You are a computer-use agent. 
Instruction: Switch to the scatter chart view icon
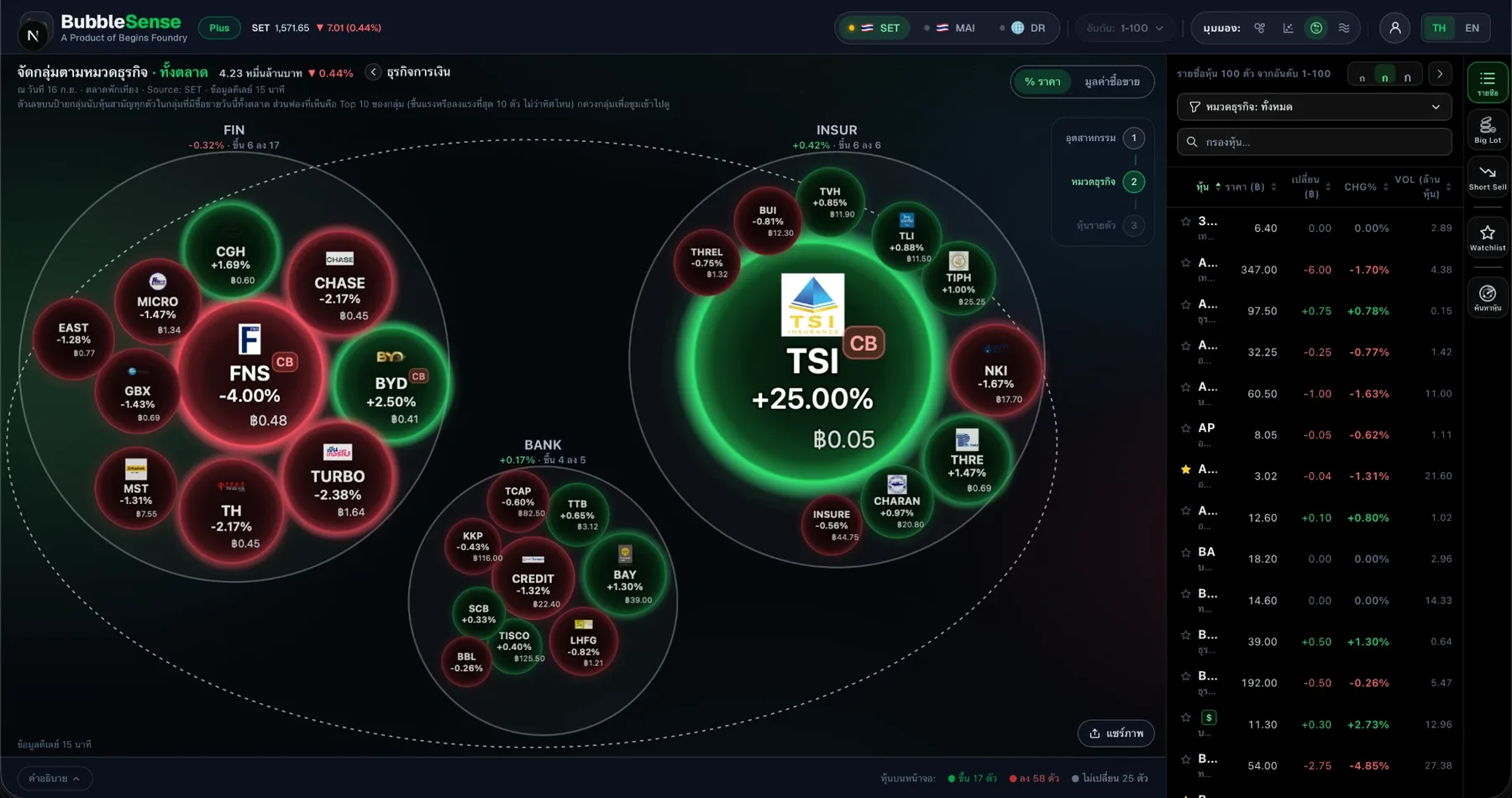click(1288, 28)
